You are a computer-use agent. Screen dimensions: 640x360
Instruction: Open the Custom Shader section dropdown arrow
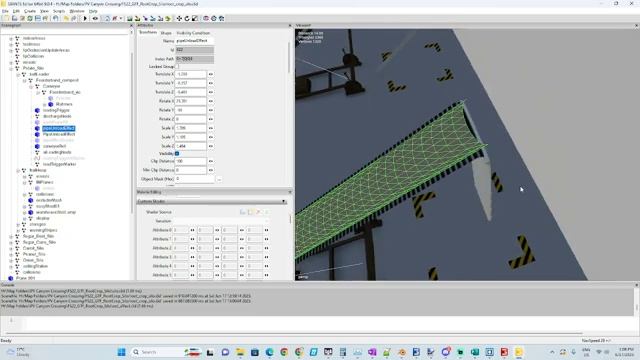pyautogui.click(x=284, y=202)
